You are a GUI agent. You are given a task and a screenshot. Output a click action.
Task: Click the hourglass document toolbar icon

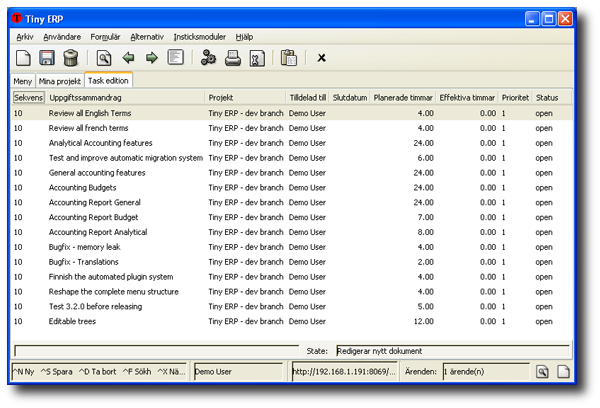pyautogui.click(x=257, y=58)
